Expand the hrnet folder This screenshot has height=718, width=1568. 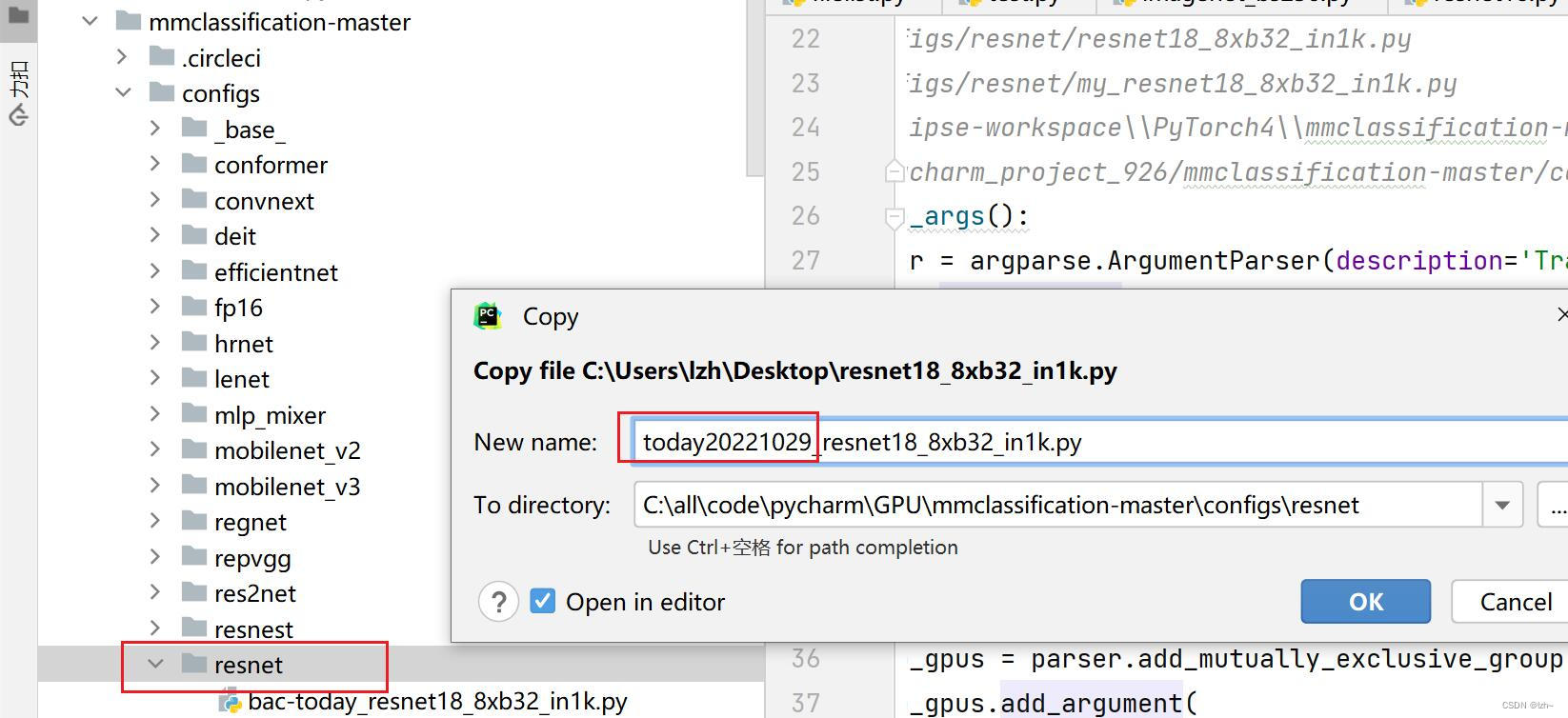click(155, 343)
